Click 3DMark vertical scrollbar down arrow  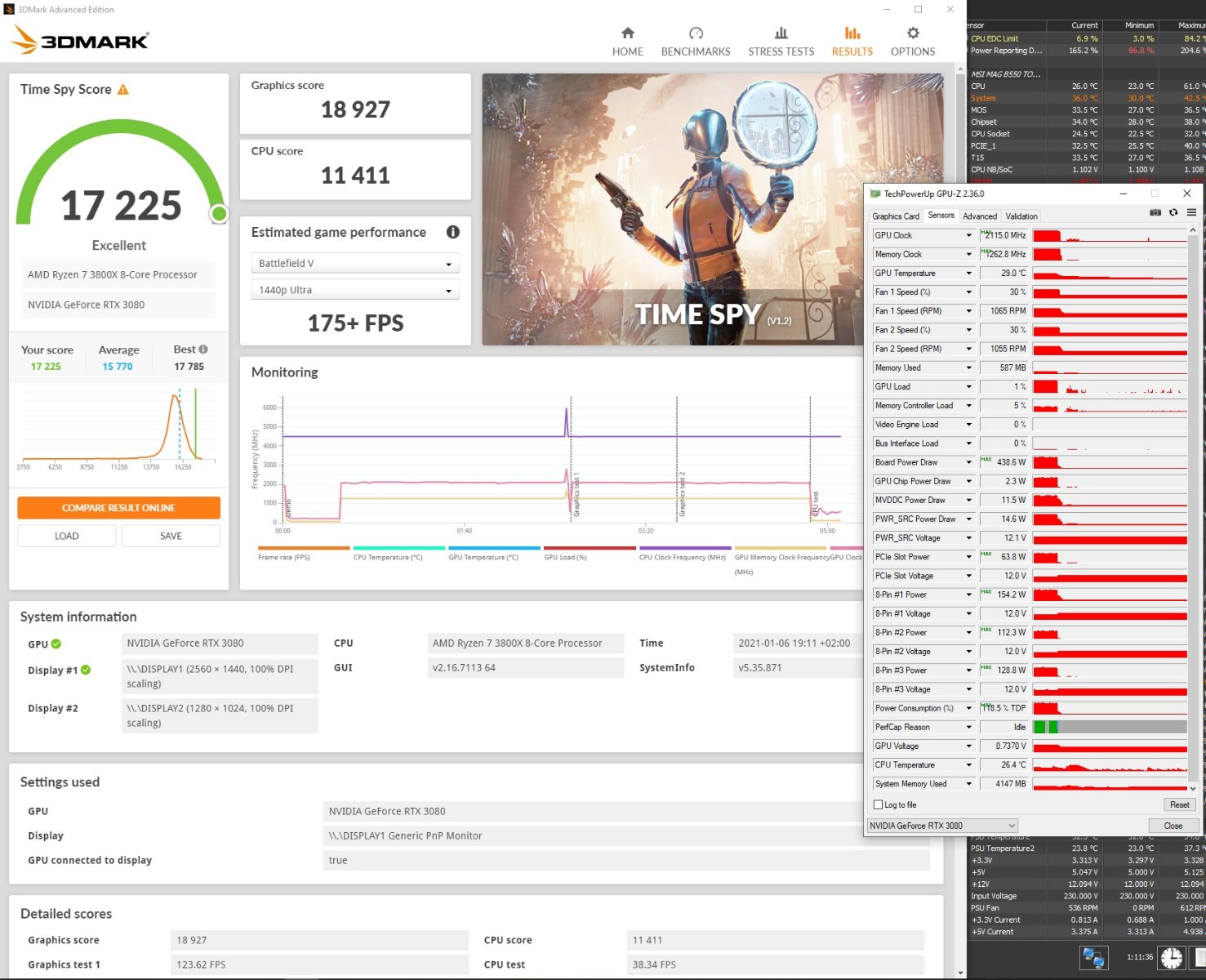pyautogui.click(x=961, y=973)
